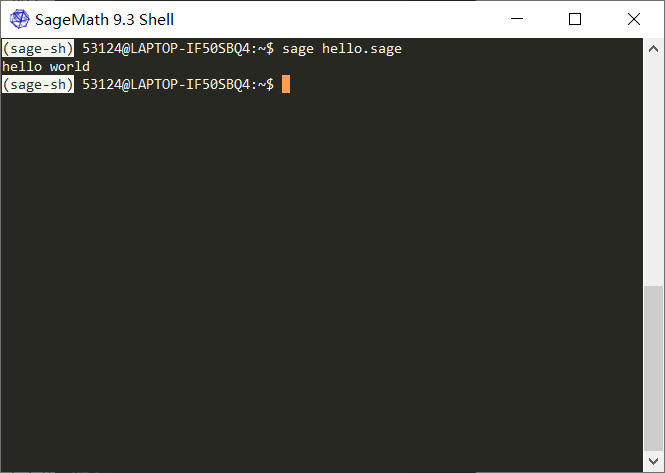Click the "SageMath 9.3 Shell" title text
The width and height of the screenshot is (665, 473).
point(104,20)
